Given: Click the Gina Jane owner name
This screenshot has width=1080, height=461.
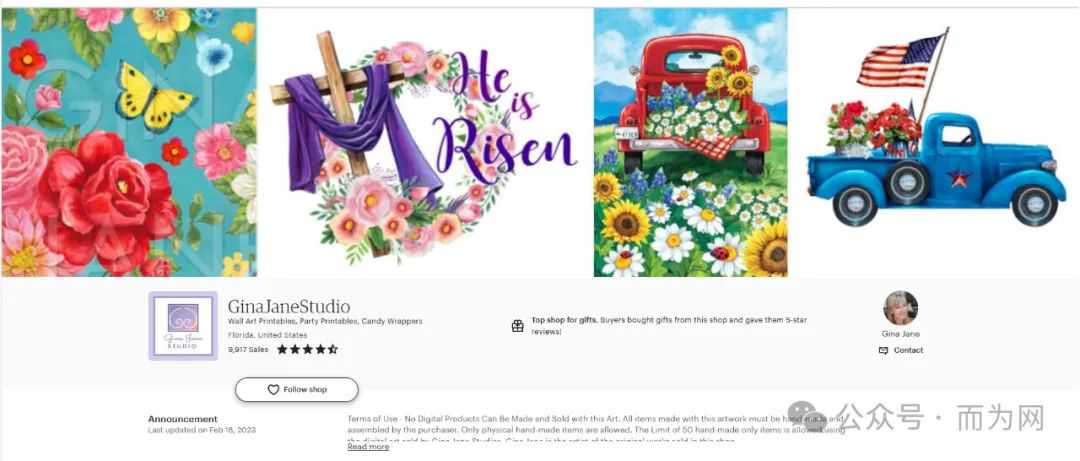Looking at the screenshot, I should point(900,334).
